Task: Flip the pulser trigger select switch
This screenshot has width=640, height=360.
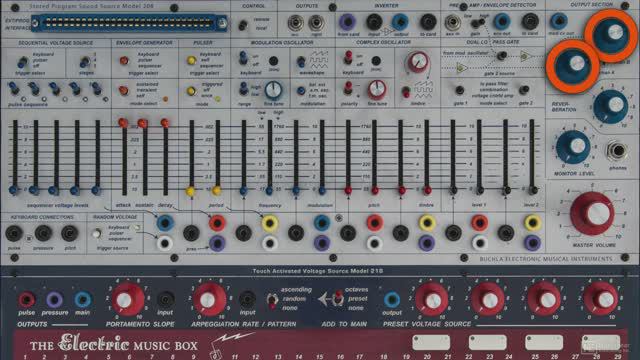Action: (x=191, y=61)
